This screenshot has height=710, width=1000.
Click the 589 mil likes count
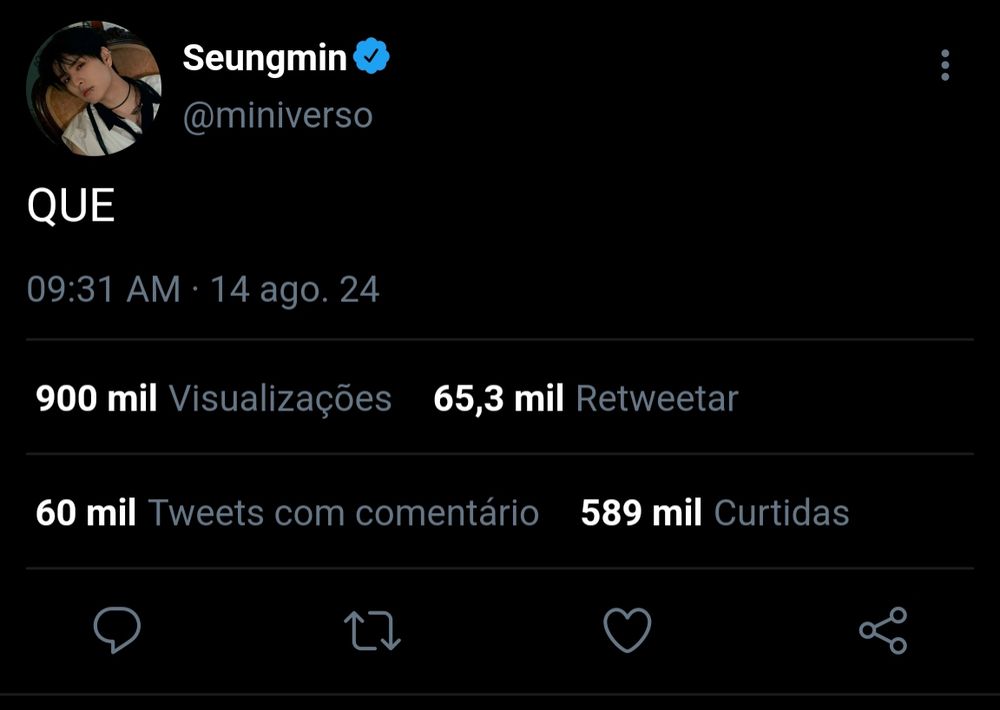tap(641, 514)
